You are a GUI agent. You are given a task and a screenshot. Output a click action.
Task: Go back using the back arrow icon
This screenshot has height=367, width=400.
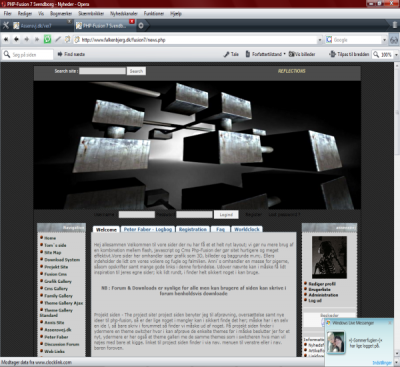coord(16,39)
